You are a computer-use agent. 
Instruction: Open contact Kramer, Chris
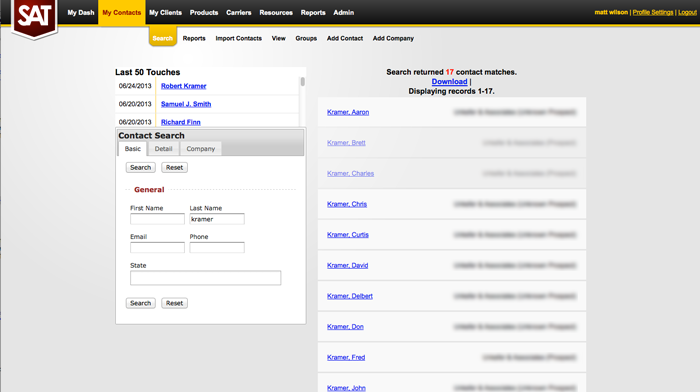(x=347, y=204)
